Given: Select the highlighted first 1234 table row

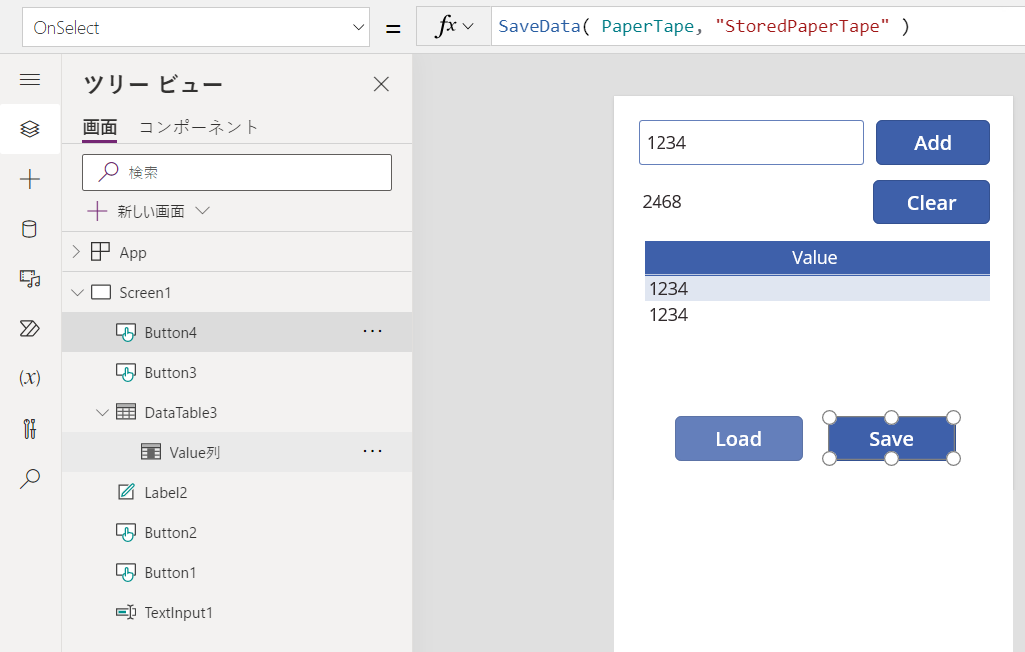Looking at the screenshot, I should (817, 288).
